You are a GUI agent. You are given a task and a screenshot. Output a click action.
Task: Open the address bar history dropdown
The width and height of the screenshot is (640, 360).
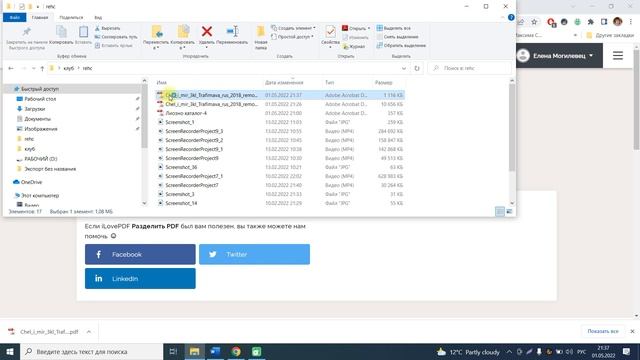click(x=404, y=68)
